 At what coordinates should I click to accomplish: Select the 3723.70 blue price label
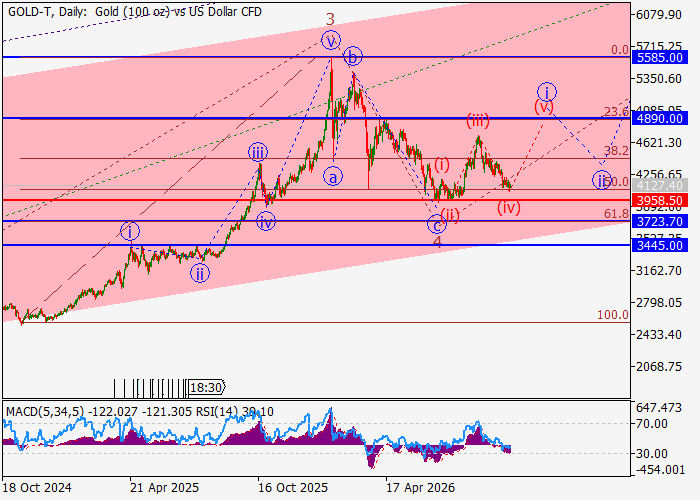click(660, 221)
